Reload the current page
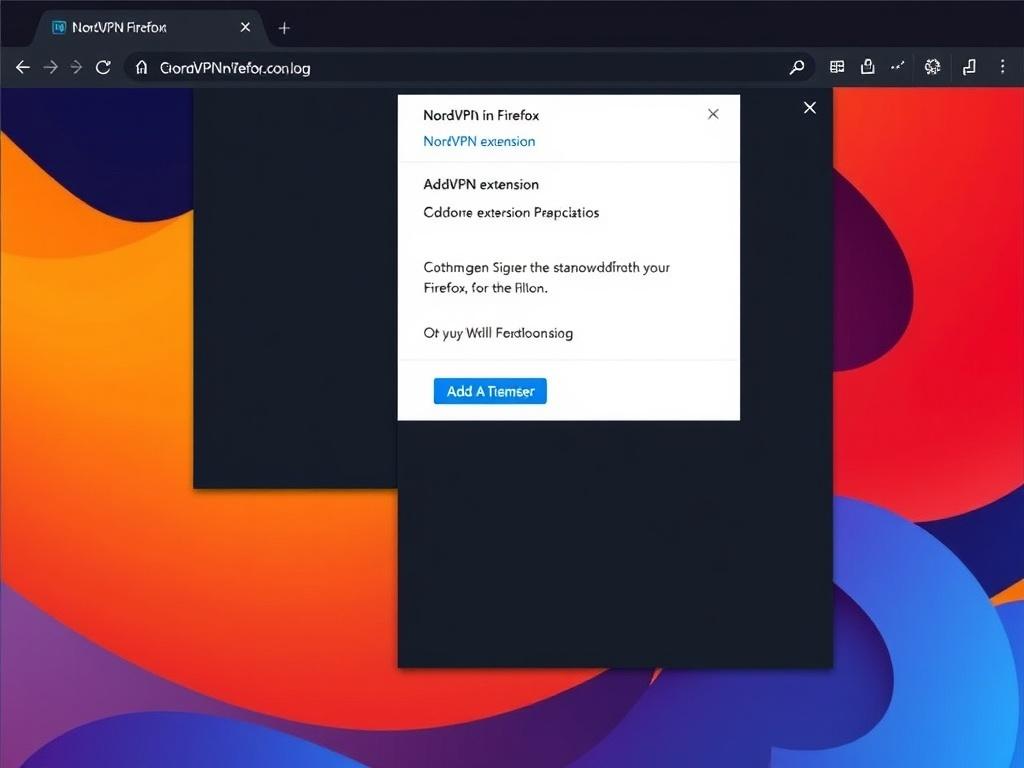The width and height of the screenshot is (1024, 768). [103, 67]
